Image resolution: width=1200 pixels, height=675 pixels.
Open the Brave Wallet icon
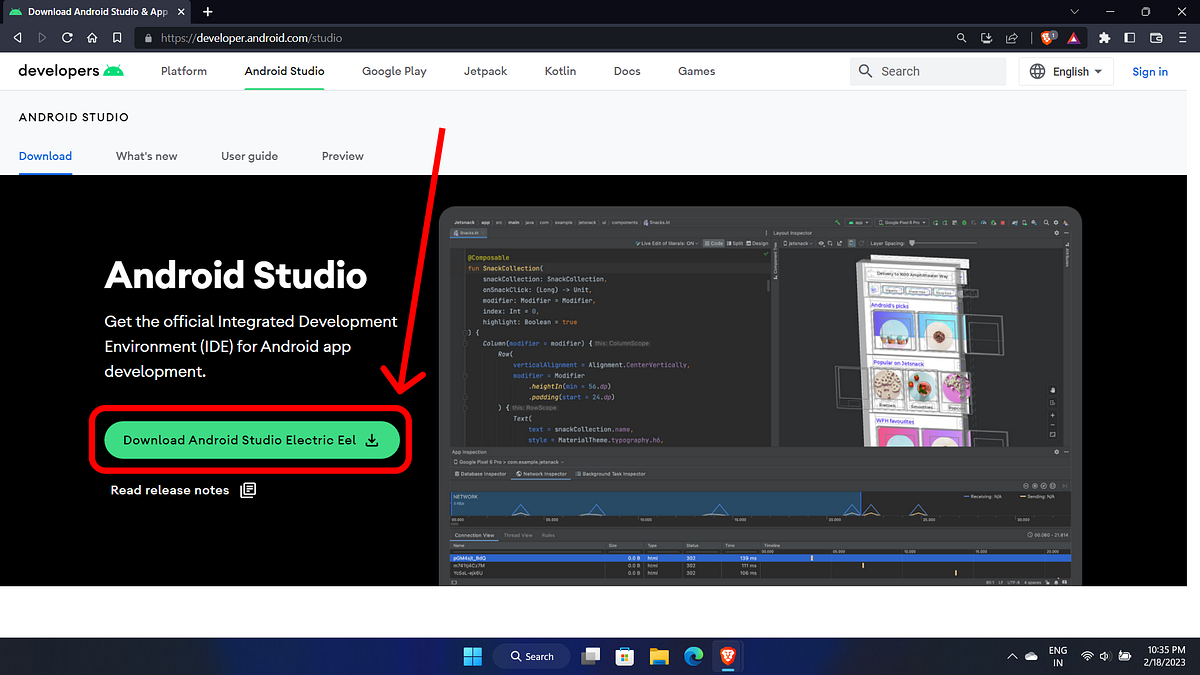click(1157, 37)
